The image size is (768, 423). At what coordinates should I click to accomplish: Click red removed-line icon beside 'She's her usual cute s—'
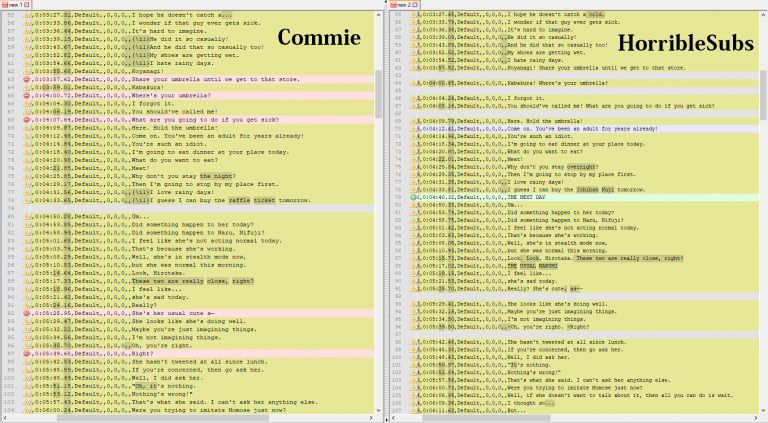26,313
